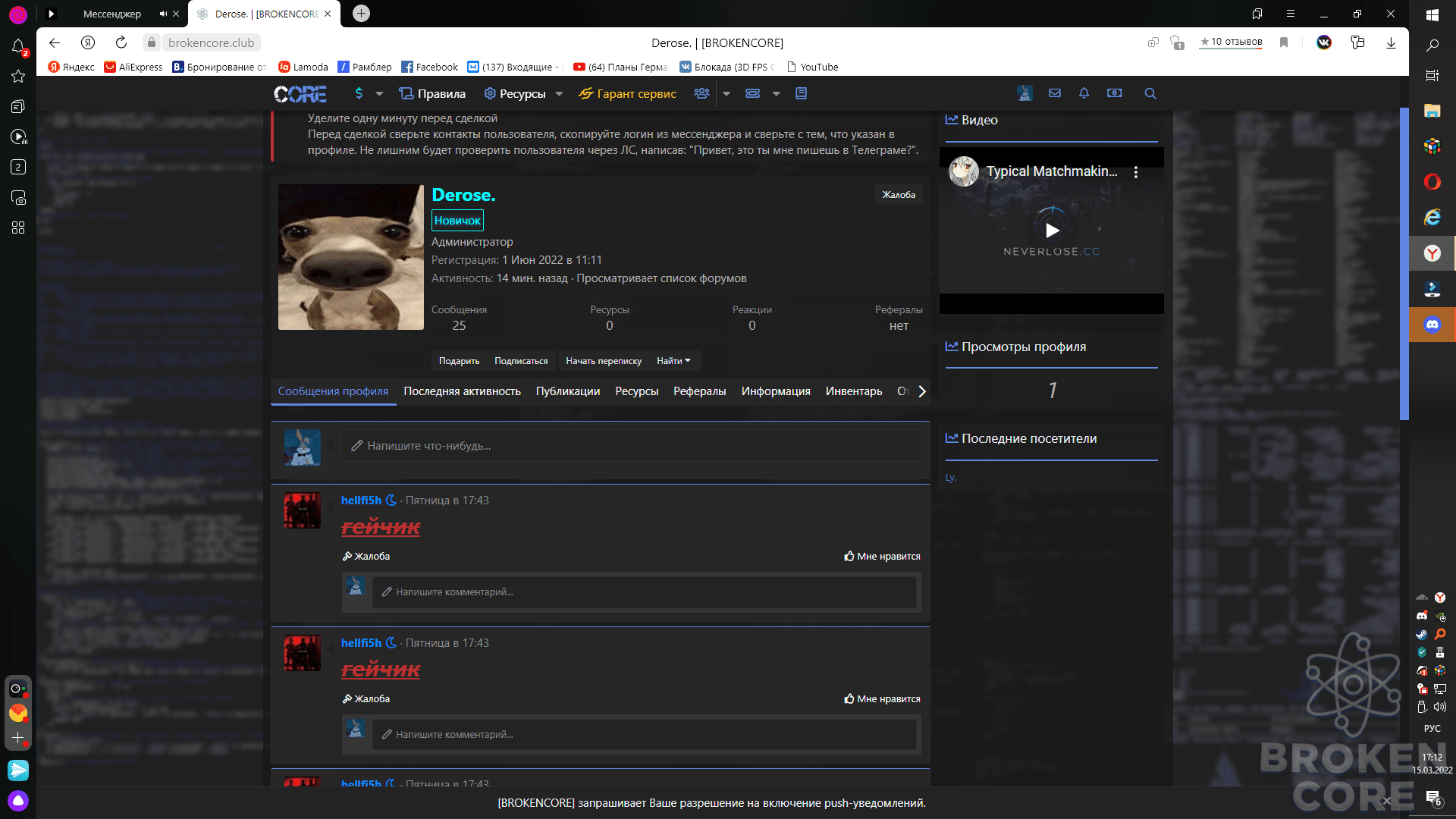Dismiss push notification prompt with X
The height and width of the screenshot is (819, 1456).
pos(1387,800)
